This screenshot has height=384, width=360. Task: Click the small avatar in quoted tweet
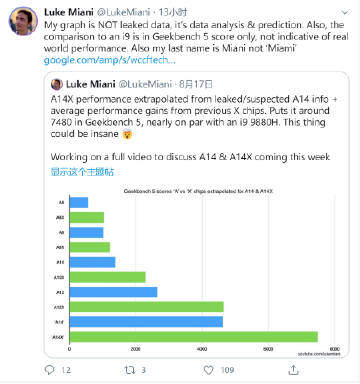point(57,84)
